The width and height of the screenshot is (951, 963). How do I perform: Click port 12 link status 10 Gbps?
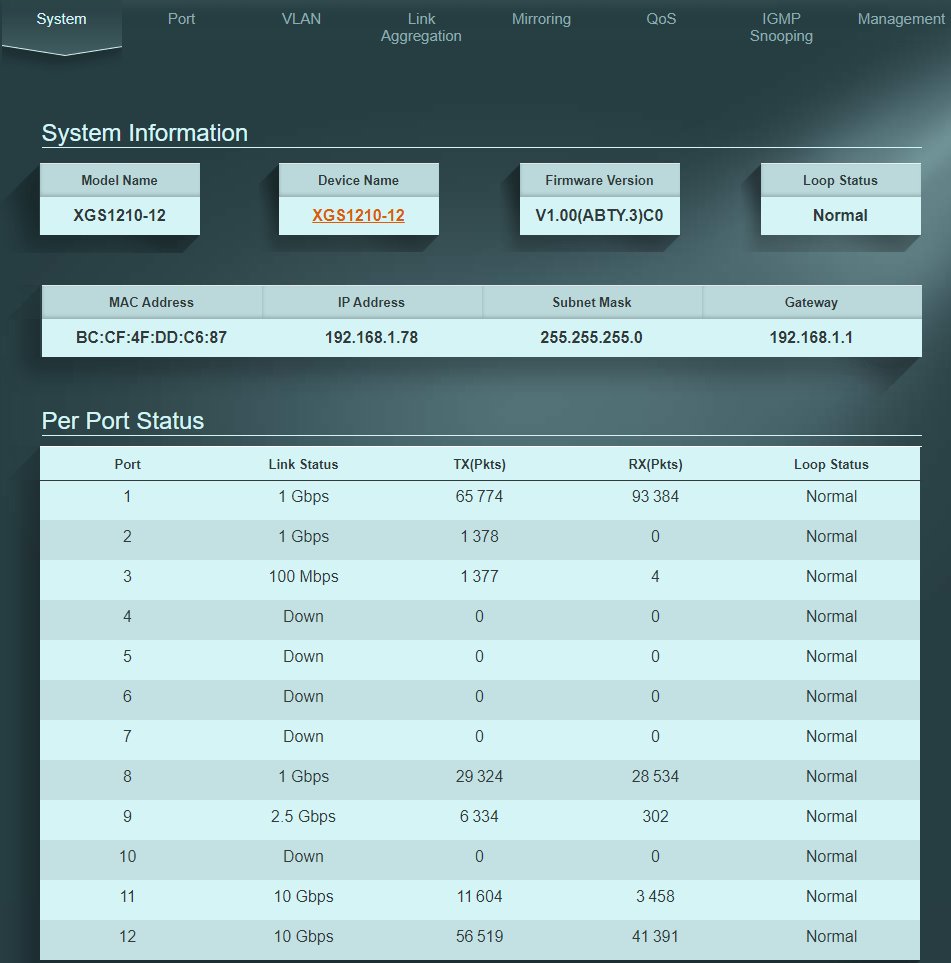[x=303, y=936]
